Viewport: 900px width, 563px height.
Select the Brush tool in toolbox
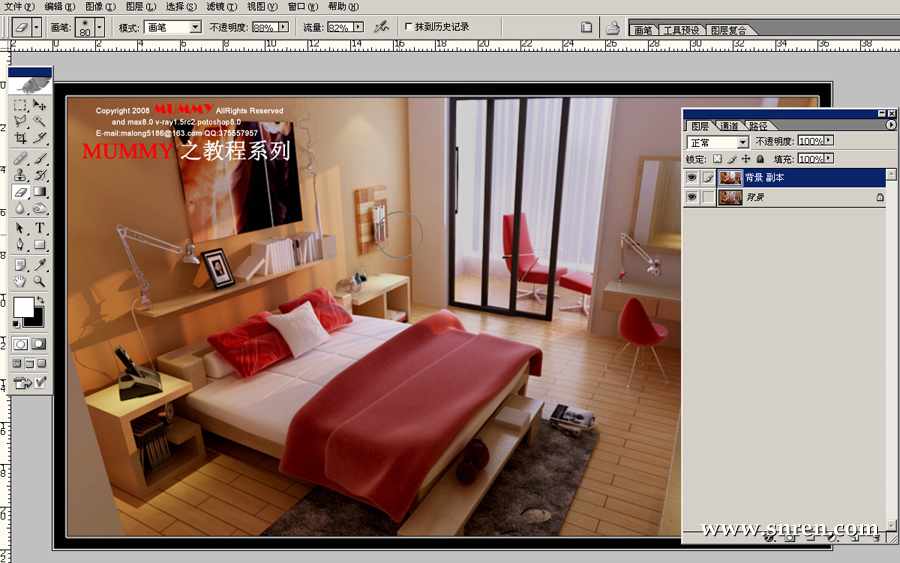click(x=39, y=159)
